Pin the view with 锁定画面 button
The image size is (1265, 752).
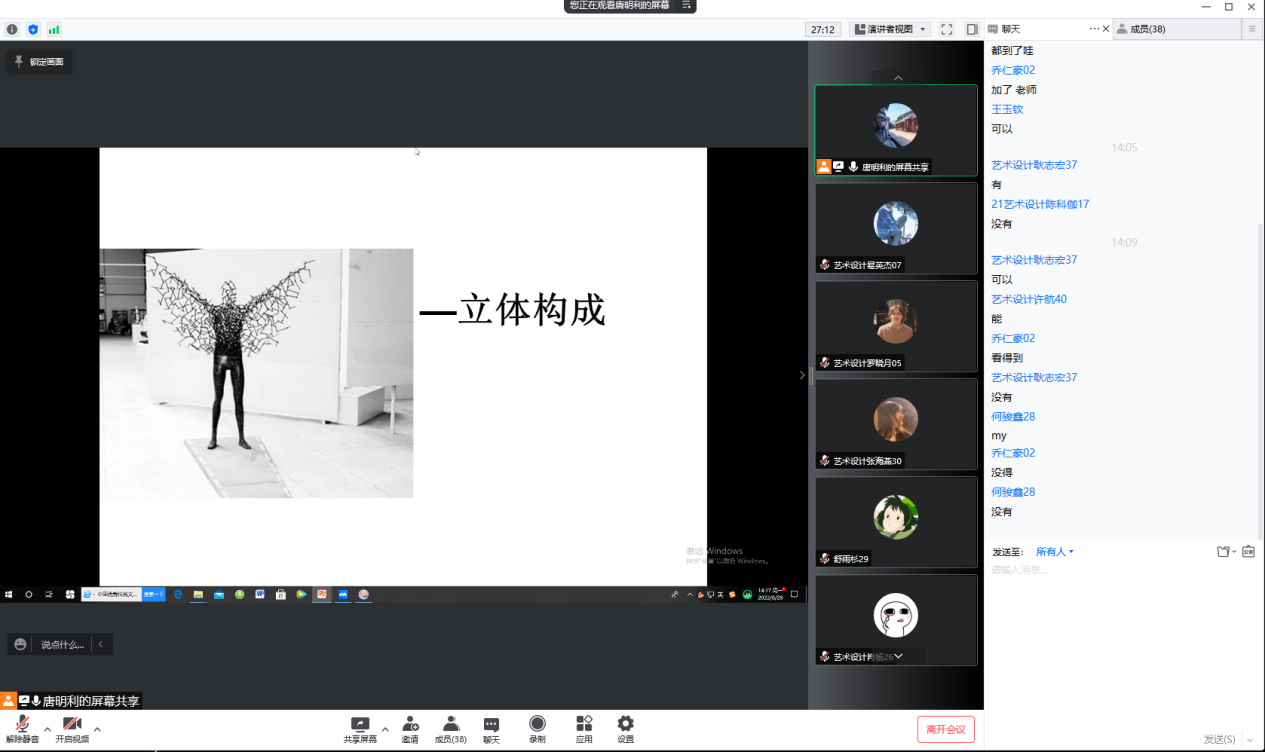pos(39,62)
